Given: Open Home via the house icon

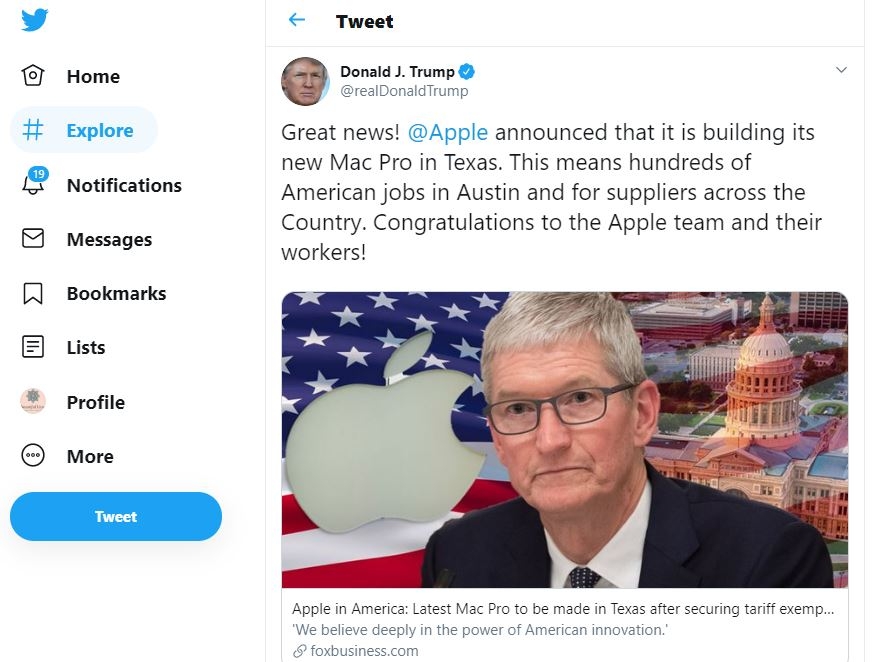Looking at the screenshot, I should click(33, 75).
